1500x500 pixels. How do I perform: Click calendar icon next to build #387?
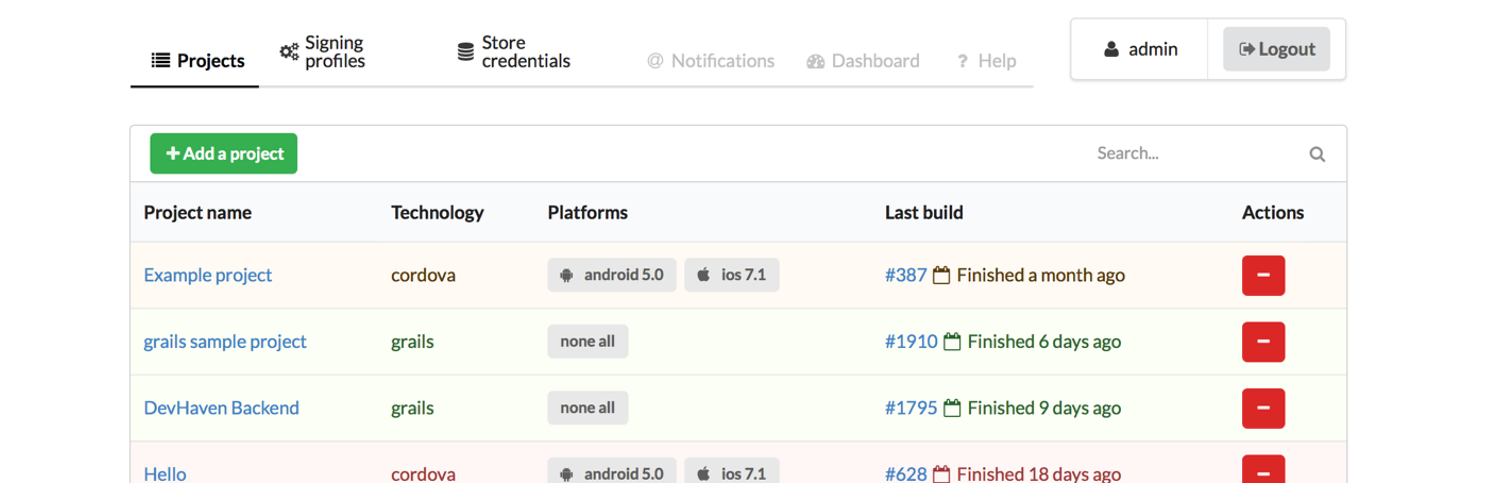tap(941, 275)
